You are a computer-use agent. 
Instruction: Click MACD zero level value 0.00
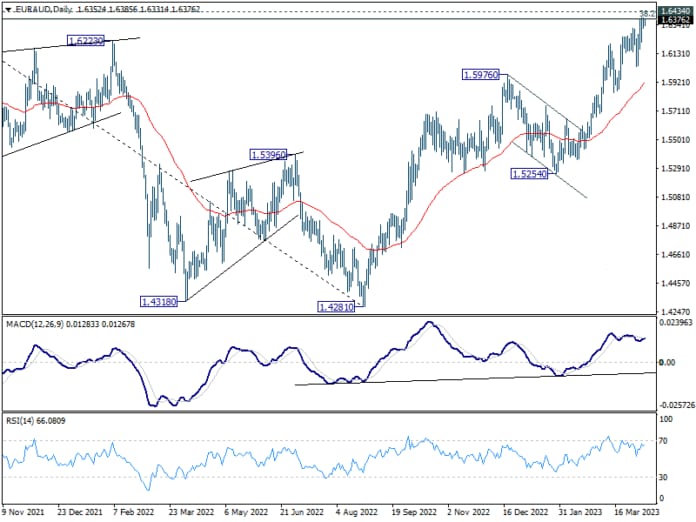[668, 363]
